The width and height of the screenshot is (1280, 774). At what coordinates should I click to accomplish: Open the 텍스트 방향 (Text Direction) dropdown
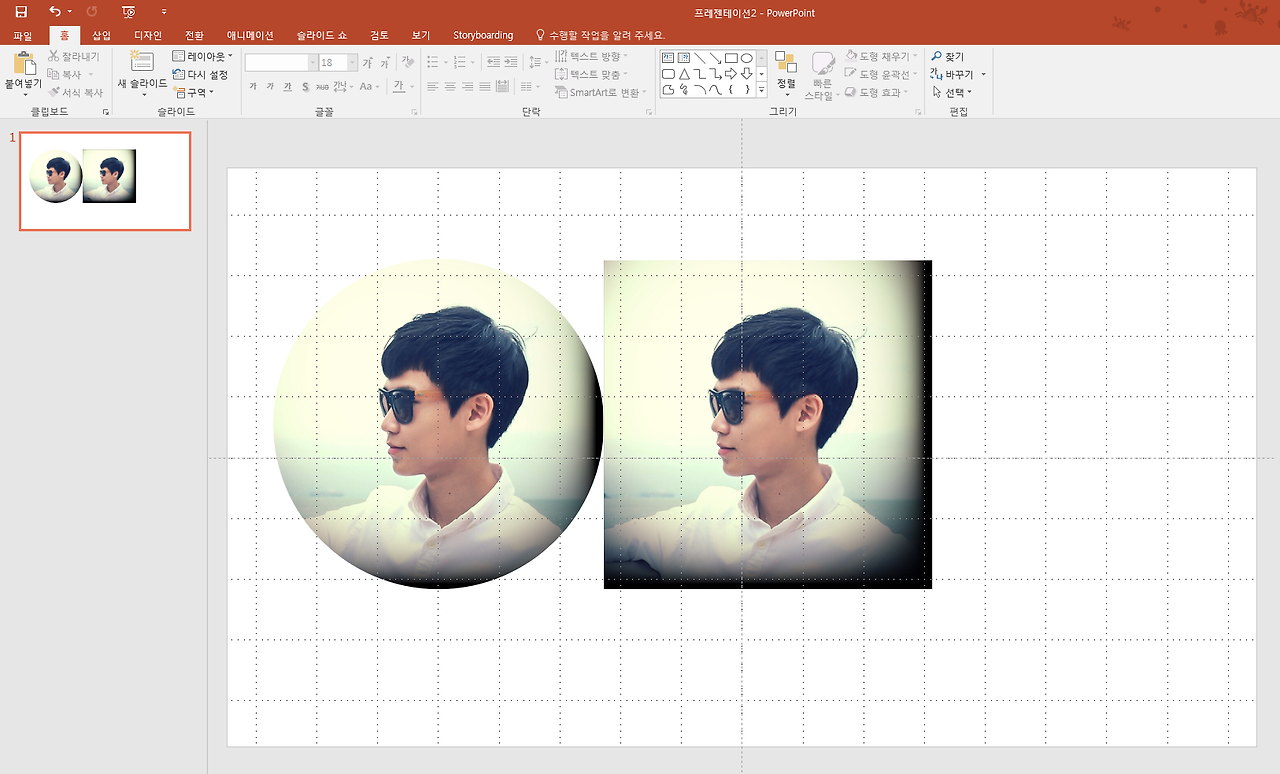(x=591, y=56)
